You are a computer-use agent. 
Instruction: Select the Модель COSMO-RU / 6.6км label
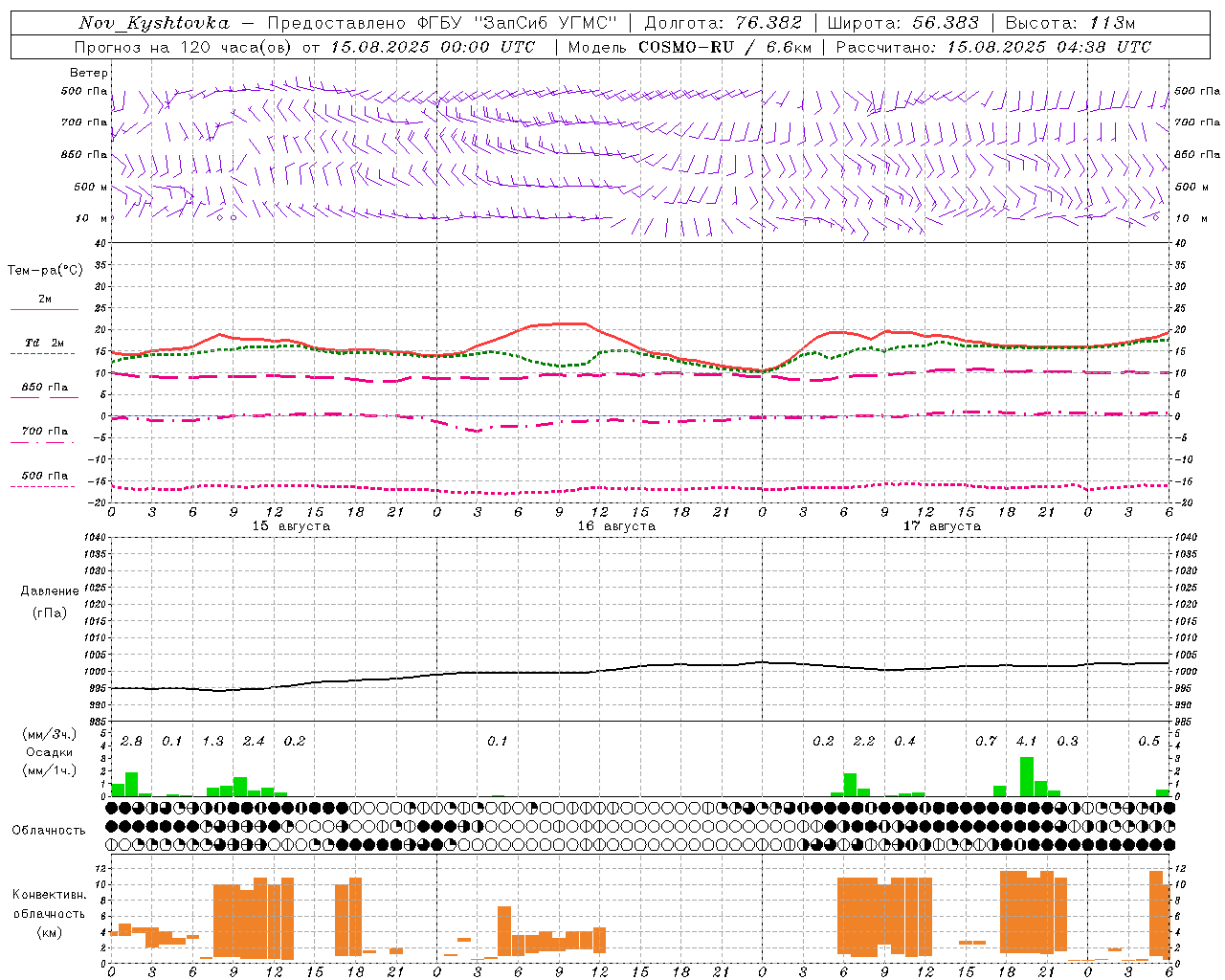click(690, 47)
